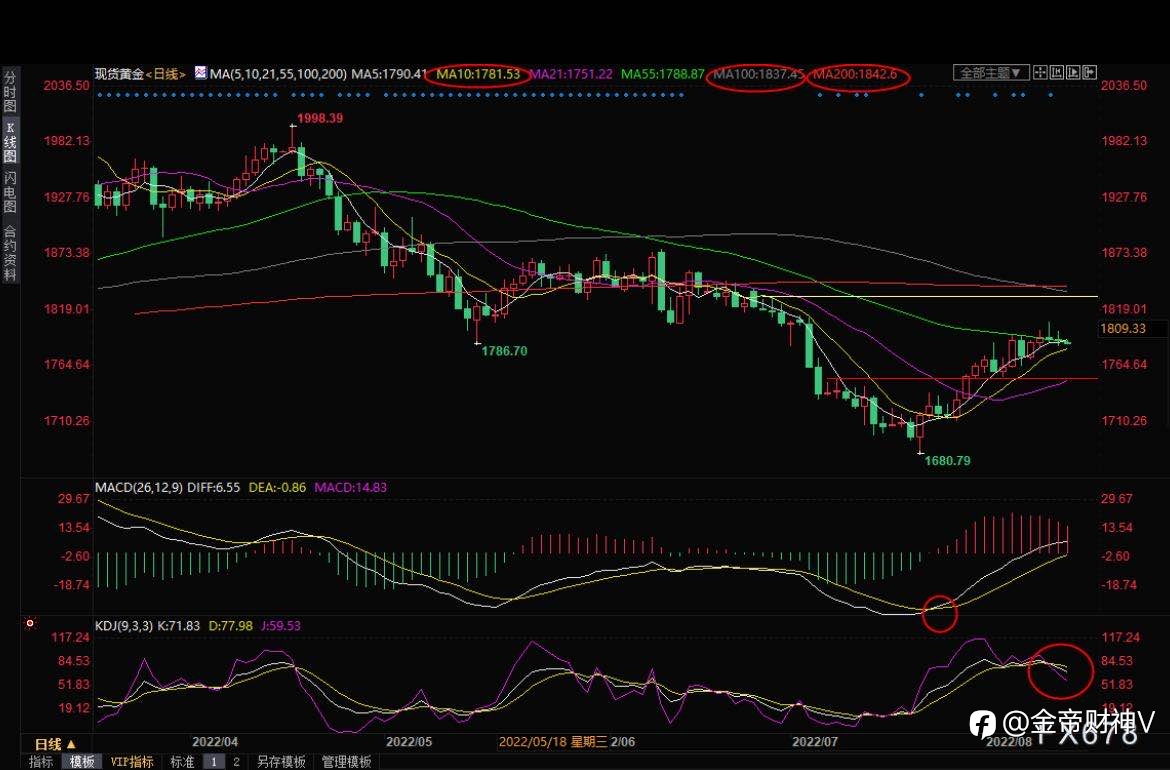Click the play replay chart icon
Screen dimensions: 1170x770
point(1073,72)
